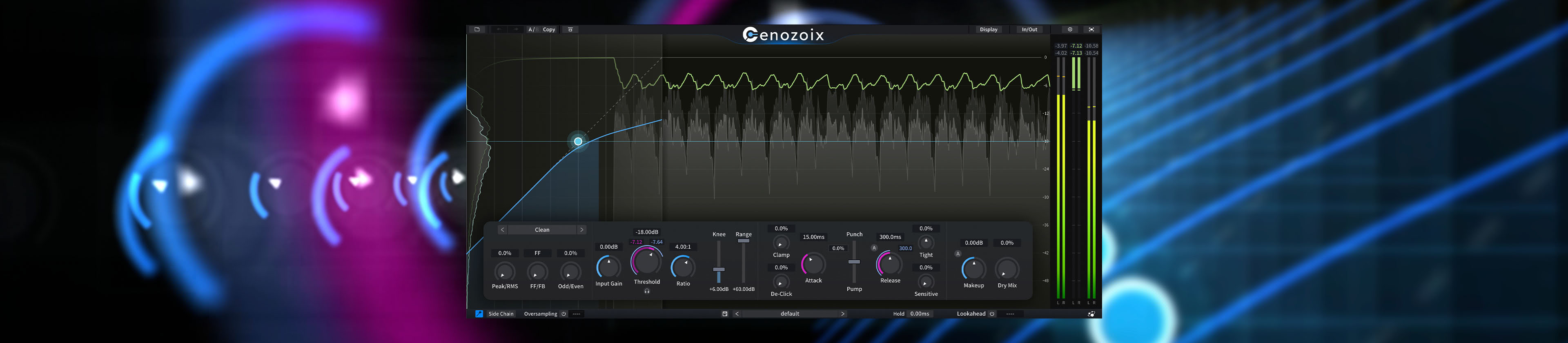Click the save preset floppy icon

724,314
